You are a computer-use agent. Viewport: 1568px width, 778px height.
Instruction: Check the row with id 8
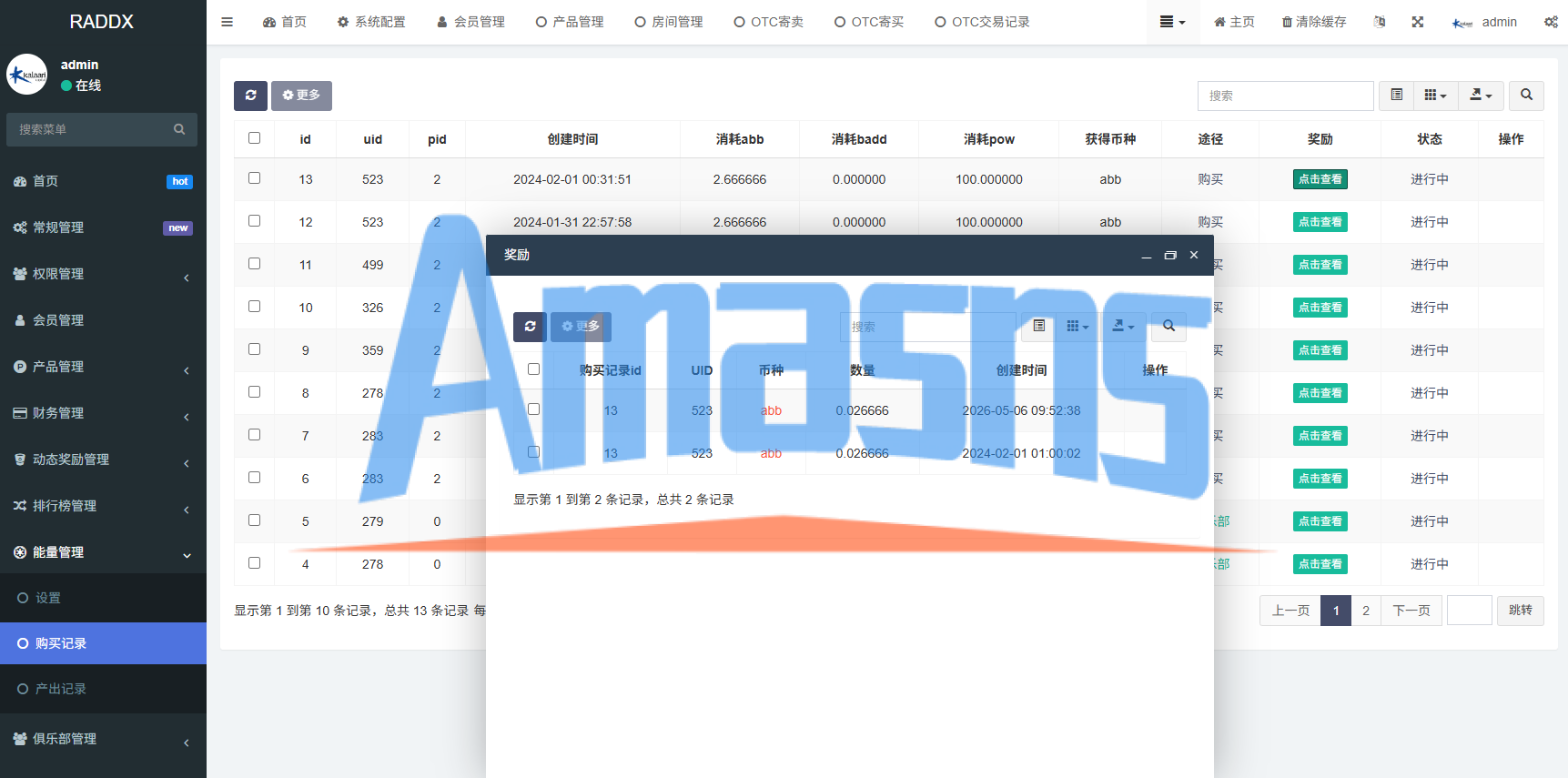254,392
